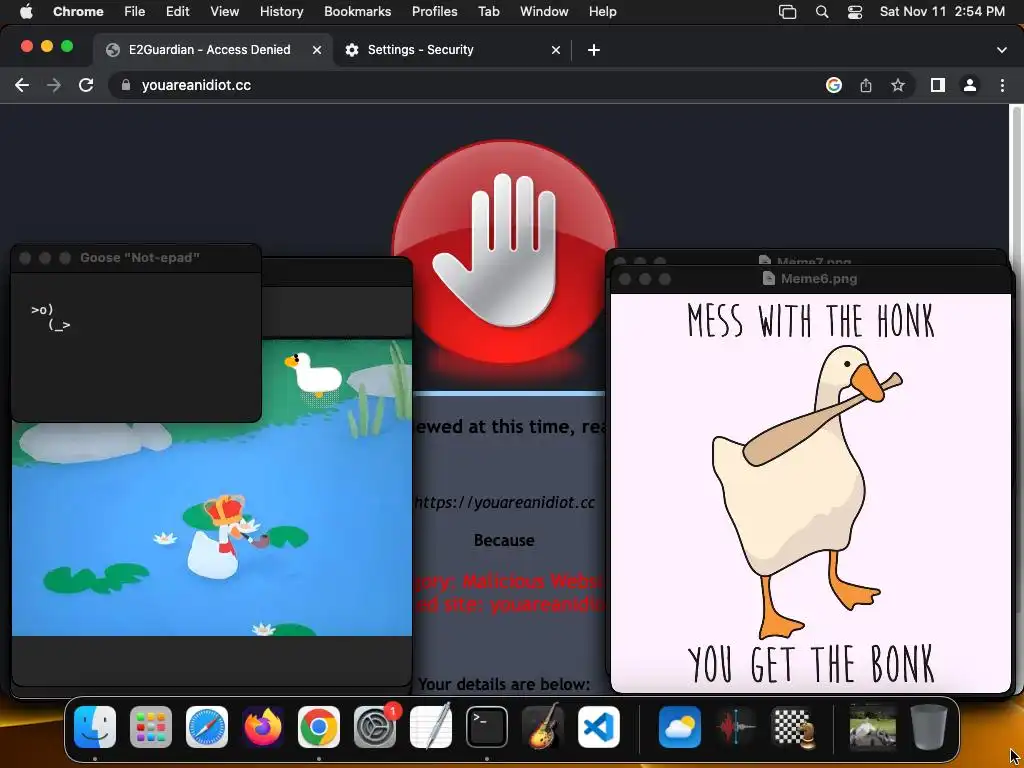1024x768 pixels.
Task: Launch GarageBand from the Dock
Action: [x=543, y=726]
